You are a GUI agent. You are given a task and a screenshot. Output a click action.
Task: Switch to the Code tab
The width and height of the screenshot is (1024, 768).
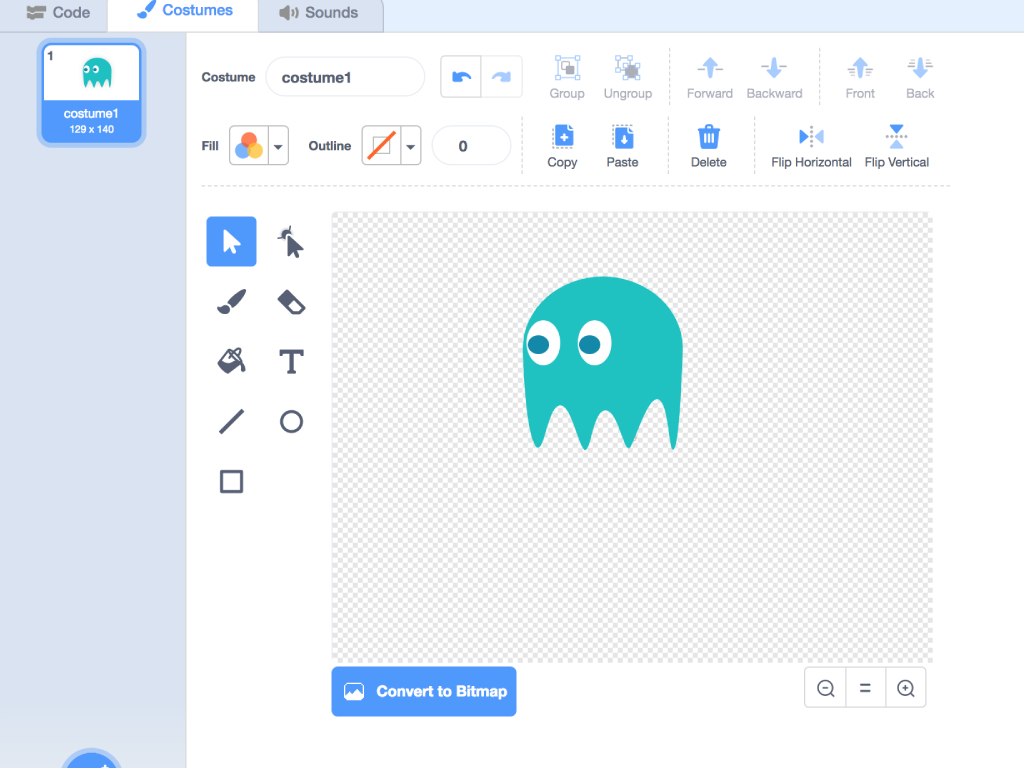click(x=58, y=12)
